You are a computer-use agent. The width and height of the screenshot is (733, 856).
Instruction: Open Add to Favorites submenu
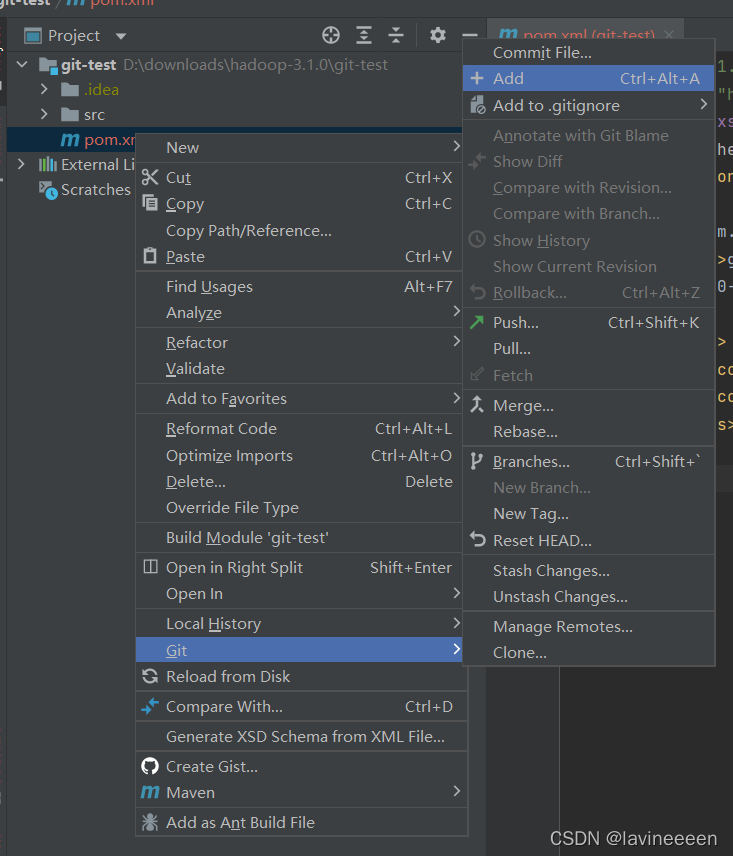coord(299,399)
